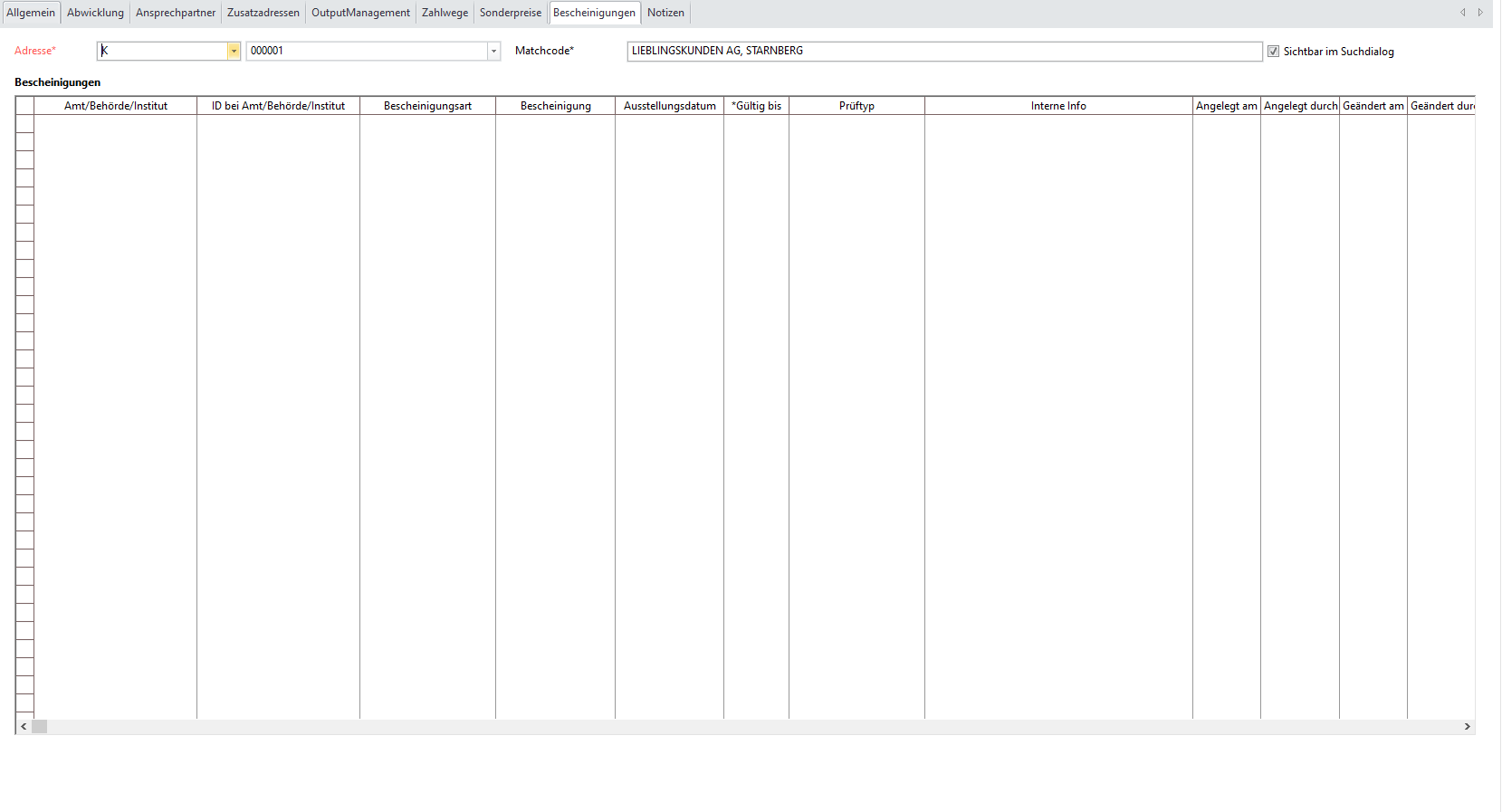The width and height of the screenshot is (1502, 812).
Task: Click into the Matchcode text field
Action: click(943, 52)
